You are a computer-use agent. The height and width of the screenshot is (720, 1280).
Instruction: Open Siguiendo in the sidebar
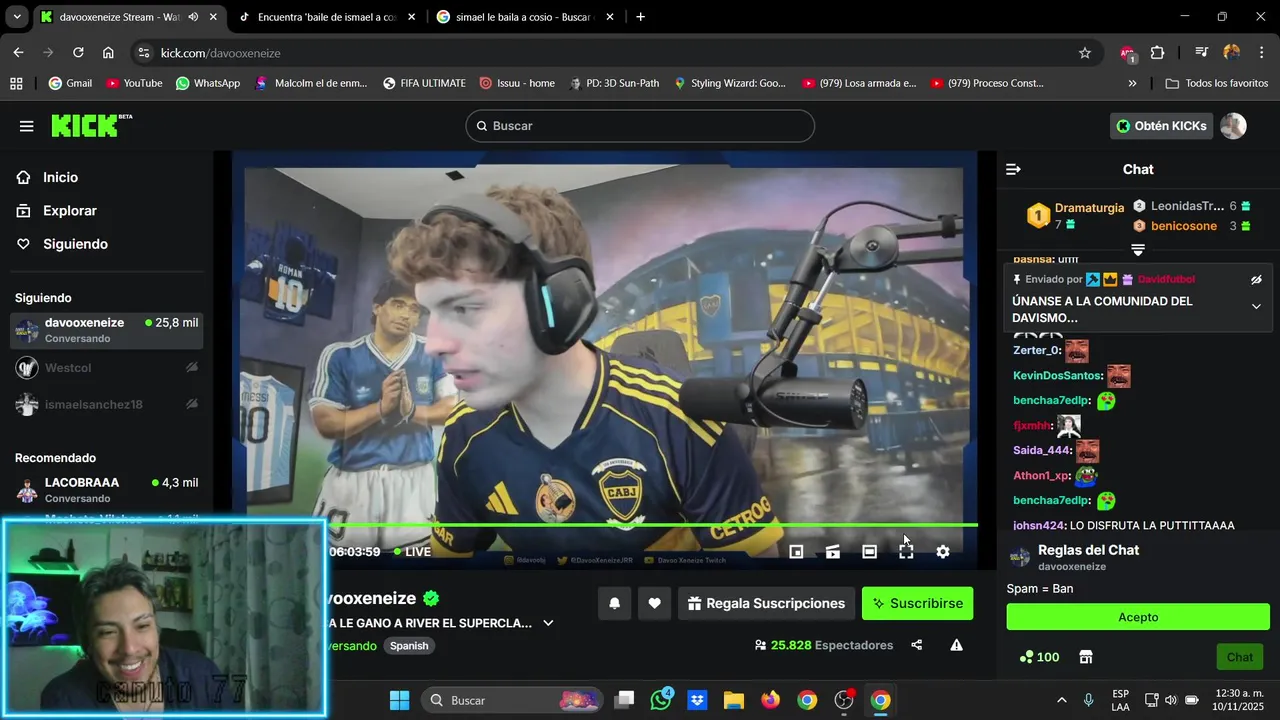pyautogui.click(x=75, y=244)
